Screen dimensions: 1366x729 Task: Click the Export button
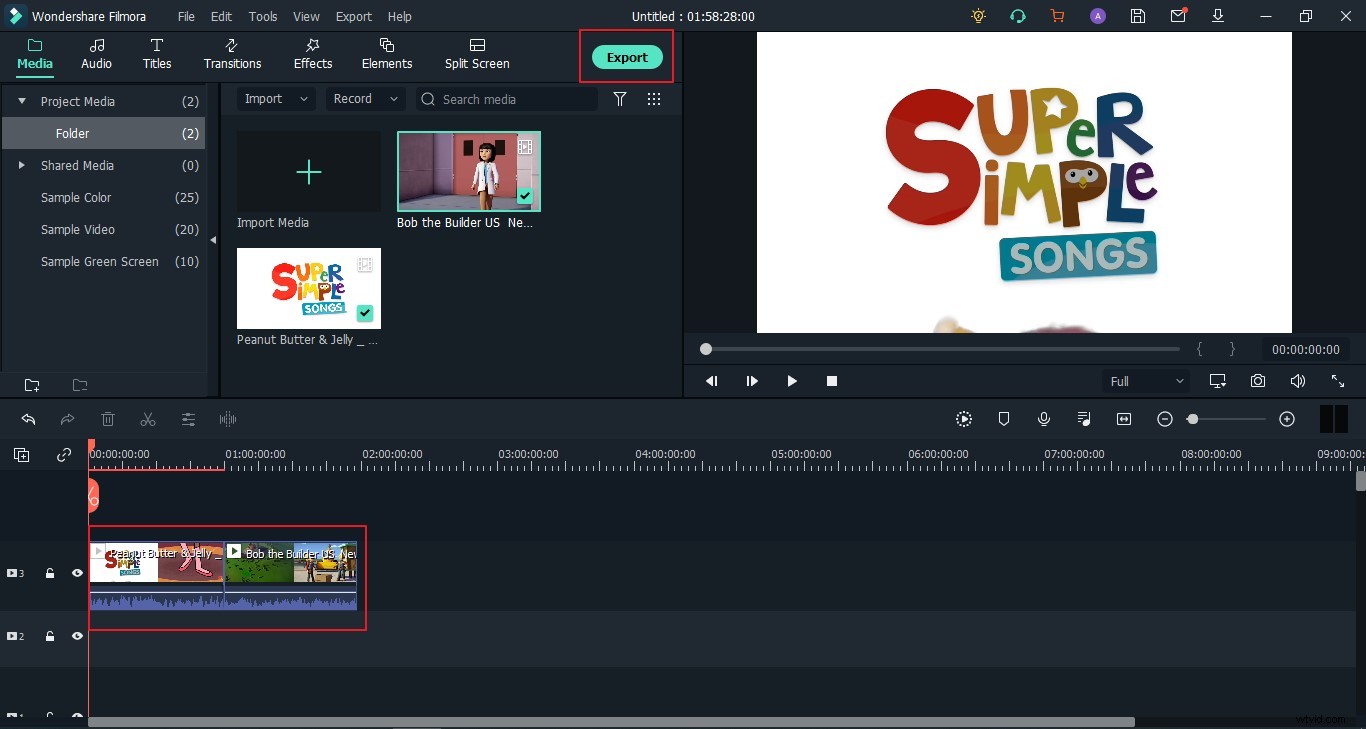click(627, 57)
